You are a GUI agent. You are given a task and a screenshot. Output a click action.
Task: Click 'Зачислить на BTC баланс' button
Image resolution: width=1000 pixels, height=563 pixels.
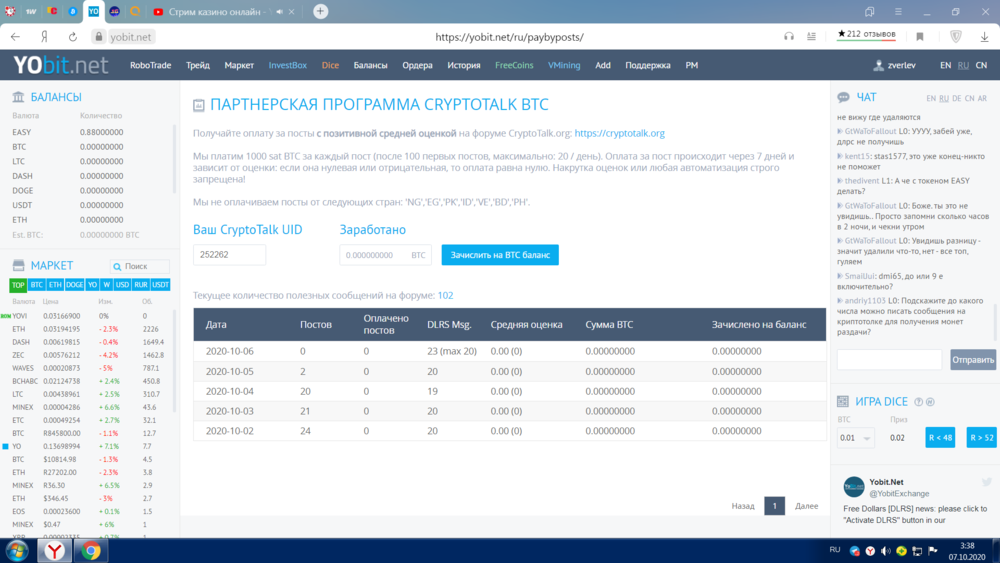coord(500,254)
